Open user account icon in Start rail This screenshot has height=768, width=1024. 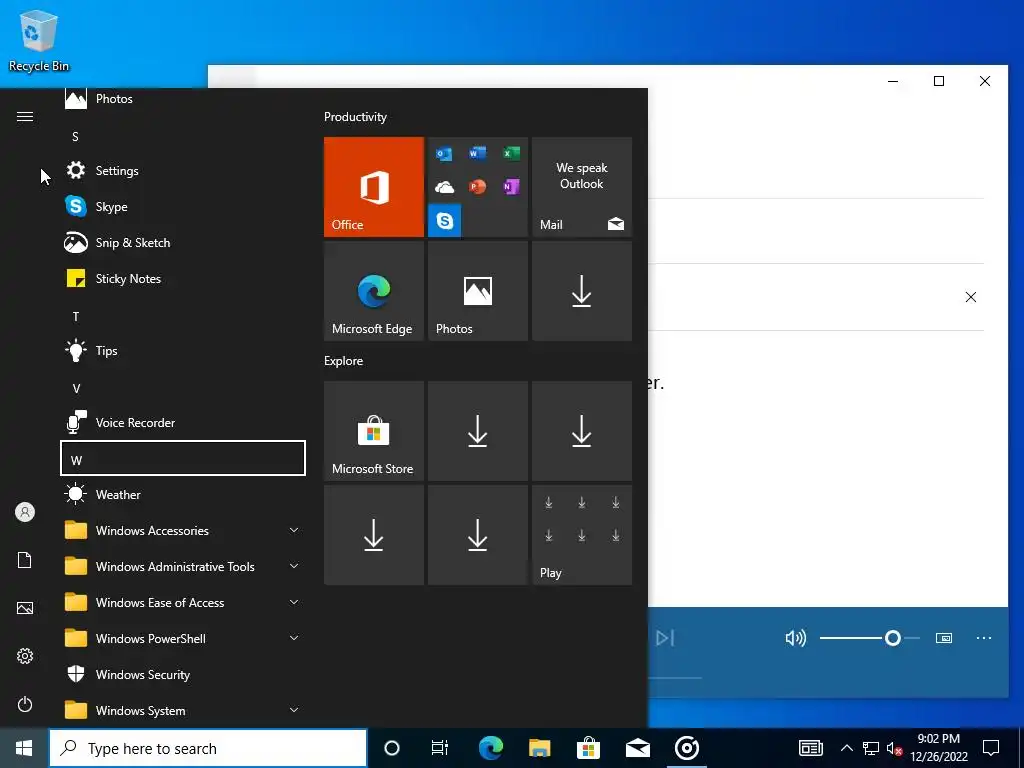25,512
